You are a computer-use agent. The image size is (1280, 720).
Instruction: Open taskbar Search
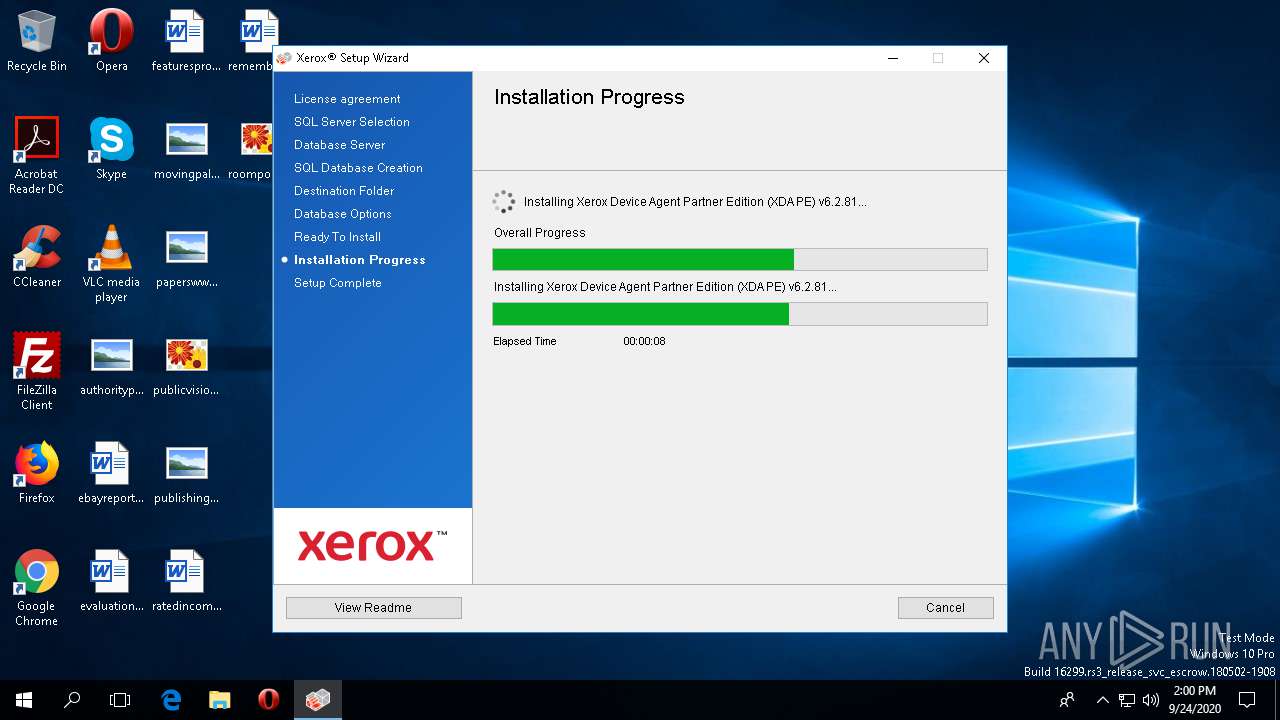[72, 700]
